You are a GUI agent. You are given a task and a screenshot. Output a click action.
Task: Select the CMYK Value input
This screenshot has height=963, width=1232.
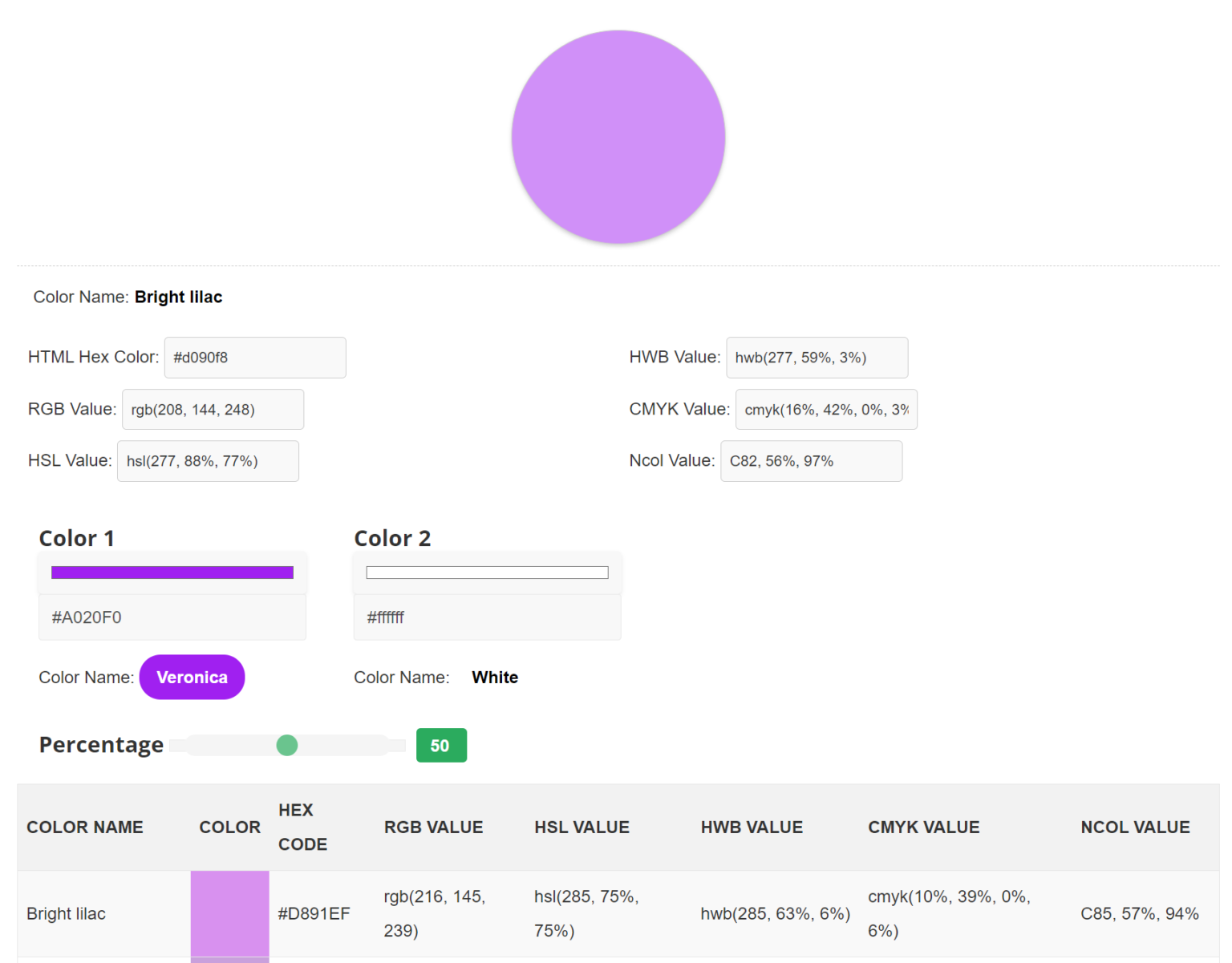click(825, 410)
